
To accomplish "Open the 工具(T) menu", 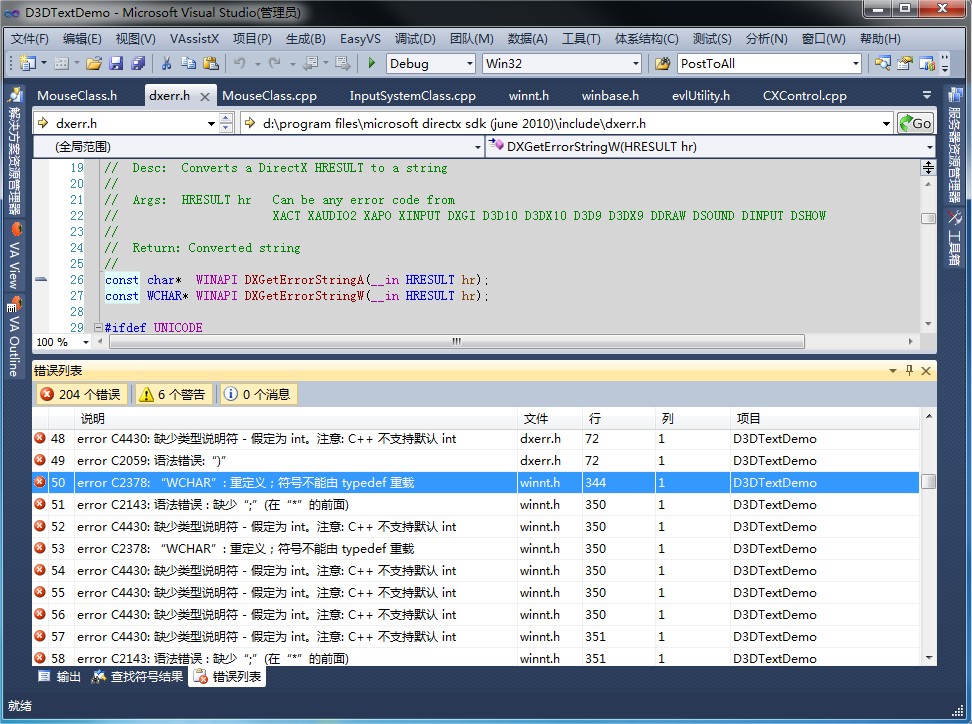I will pyautogui.click(x=581, y=38).
